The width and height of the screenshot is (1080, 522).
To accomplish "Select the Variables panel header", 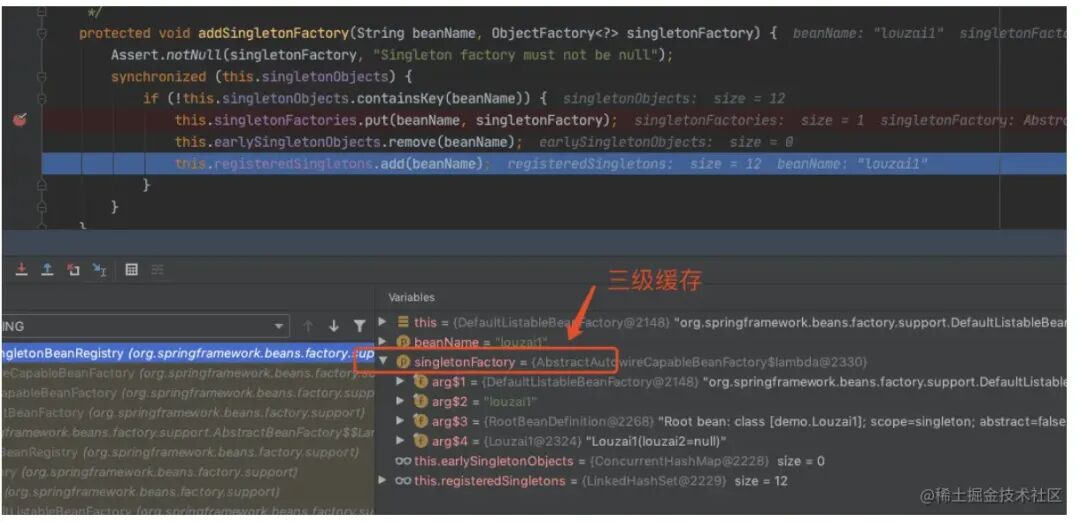I will tap(411, 297).
